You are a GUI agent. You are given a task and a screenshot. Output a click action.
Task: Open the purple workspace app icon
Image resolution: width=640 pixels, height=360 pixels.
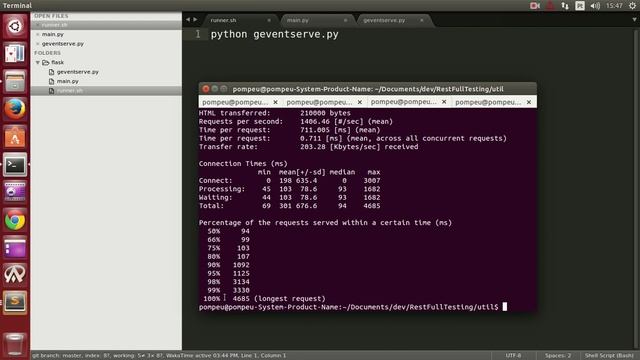tap(15, 248)
